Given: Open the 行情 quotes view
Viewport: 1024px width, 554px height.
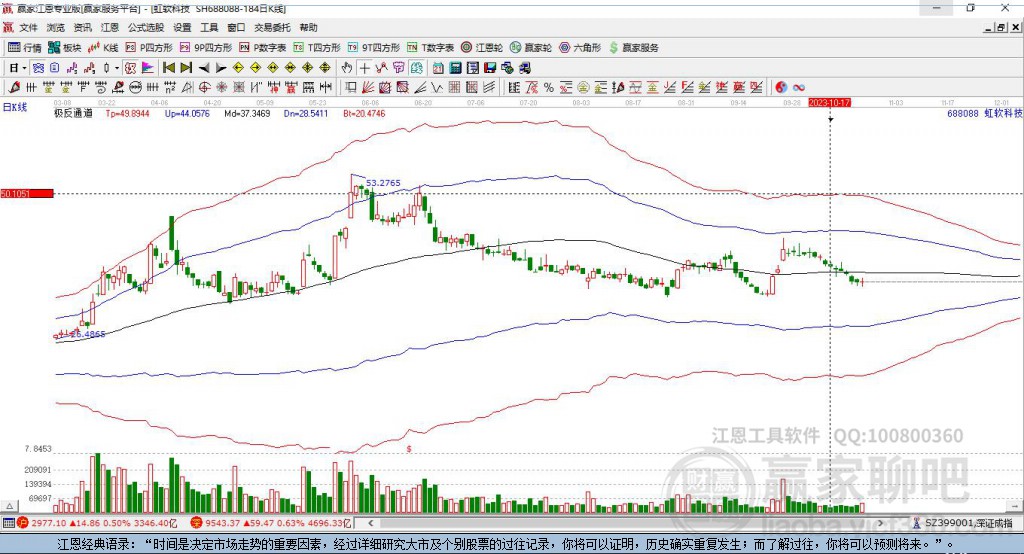Looking at the screenshot, I should pos(25,48).
